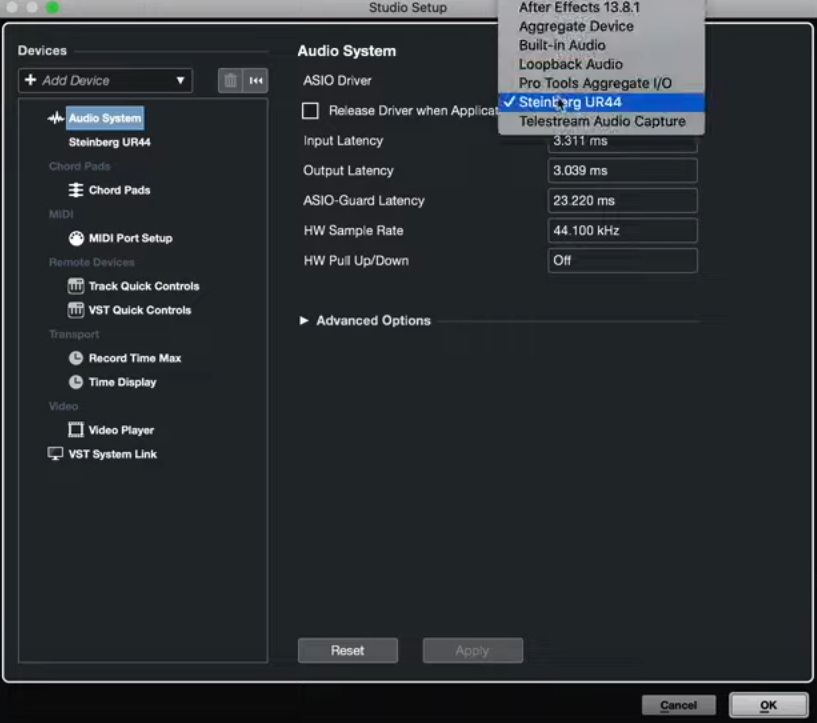The width and height of the screenshot is (817, 723).
Task: Select Time Display entry
Action: click(x=122, y=382)
